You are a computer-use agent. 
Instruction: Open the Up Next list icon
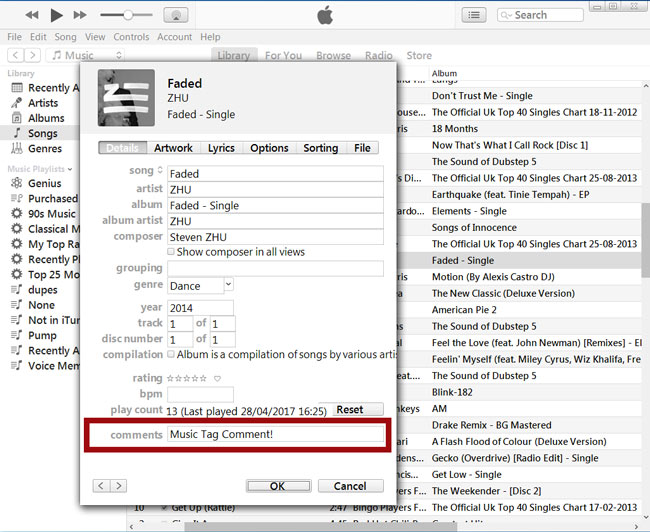pos(474,15)
